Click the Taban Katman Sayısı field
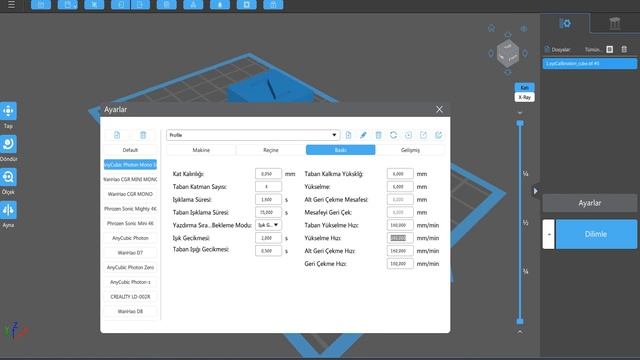This screenshot has height=360, width=640. [268, 187]
